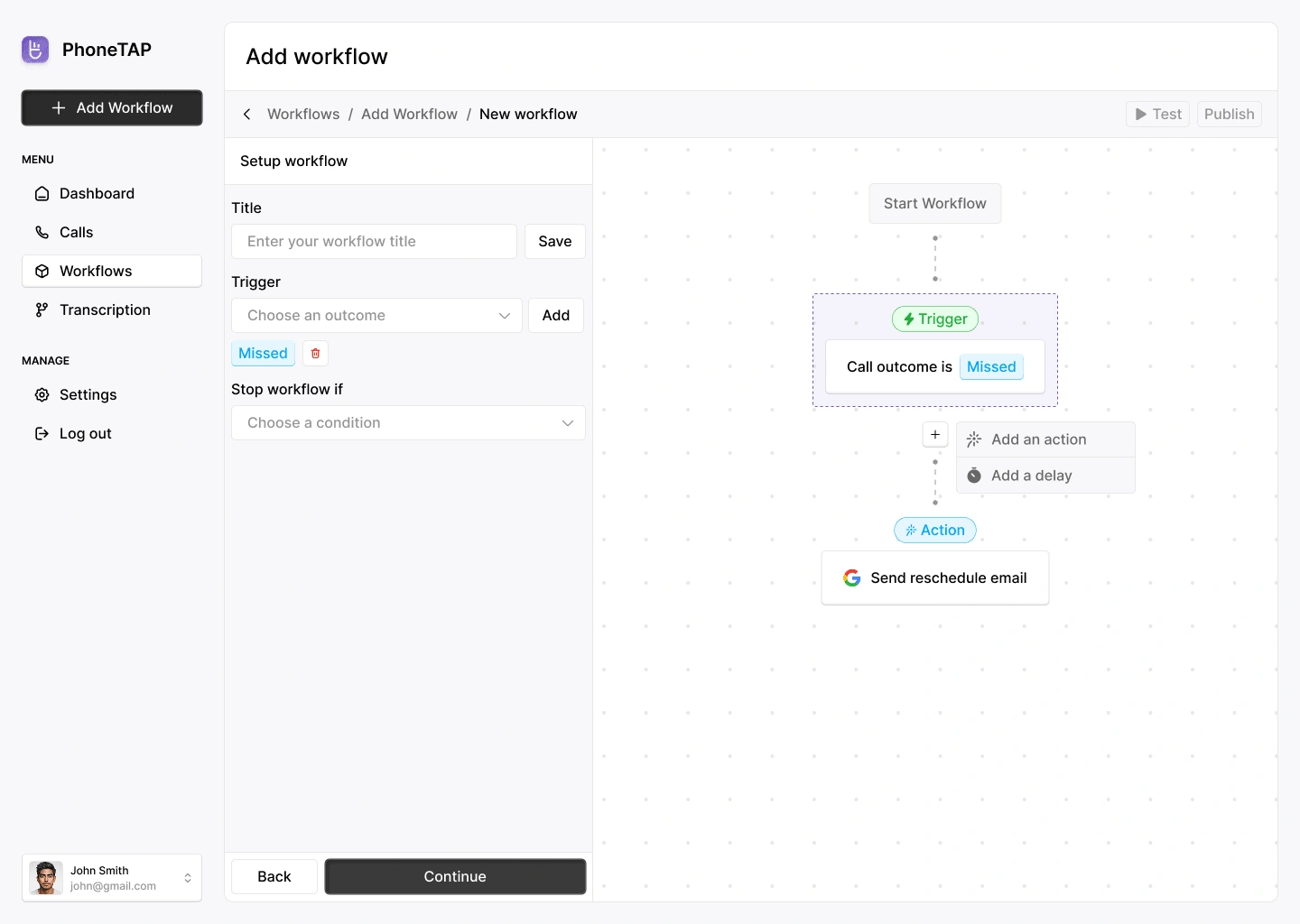Viewport: 1300px width, 924px height.
Task: Select the Google icon on email action
Action: pos(851,578)
